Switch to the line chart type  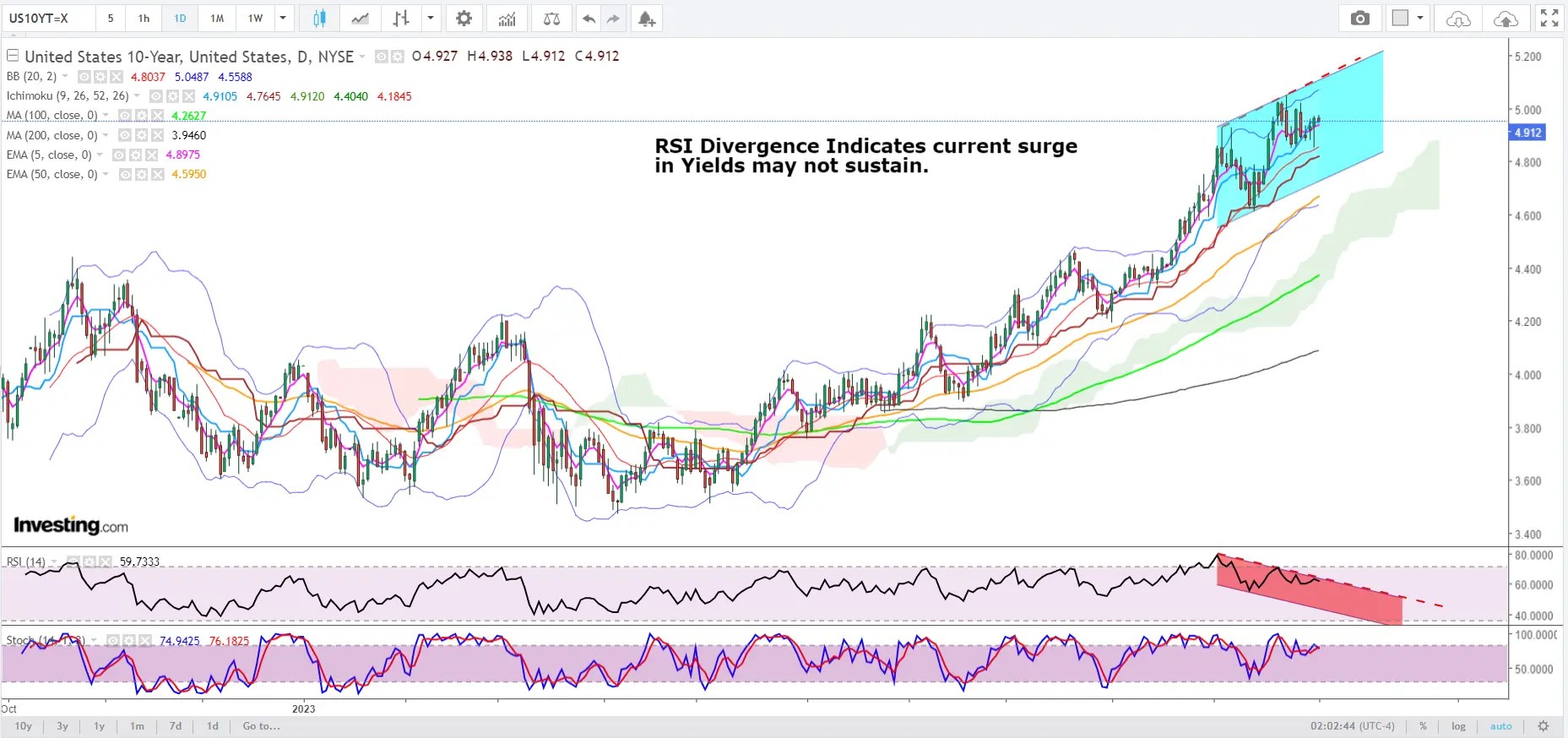click(x=360, y=19)
